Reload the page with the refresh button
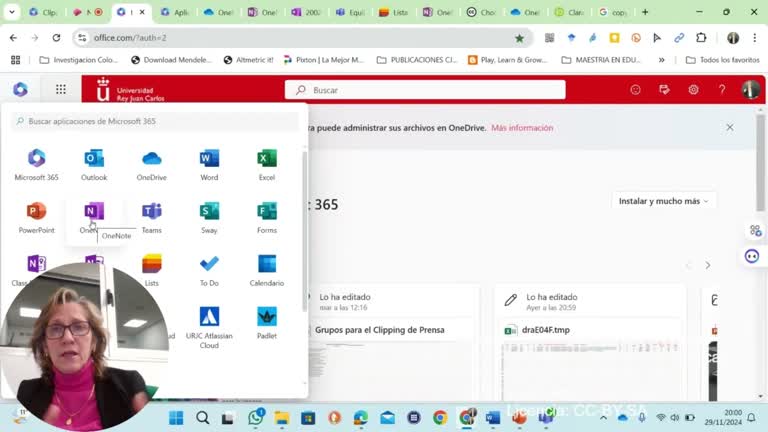Viewport: 768px width, 432px height. (x=56, y=38)
